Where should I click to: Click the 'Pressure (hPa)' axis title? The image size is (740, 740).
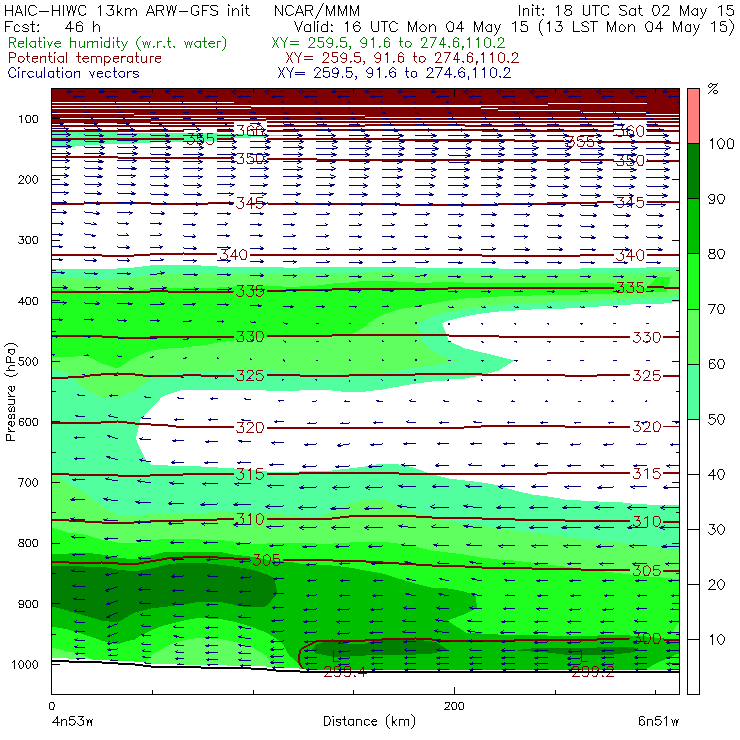10,392
